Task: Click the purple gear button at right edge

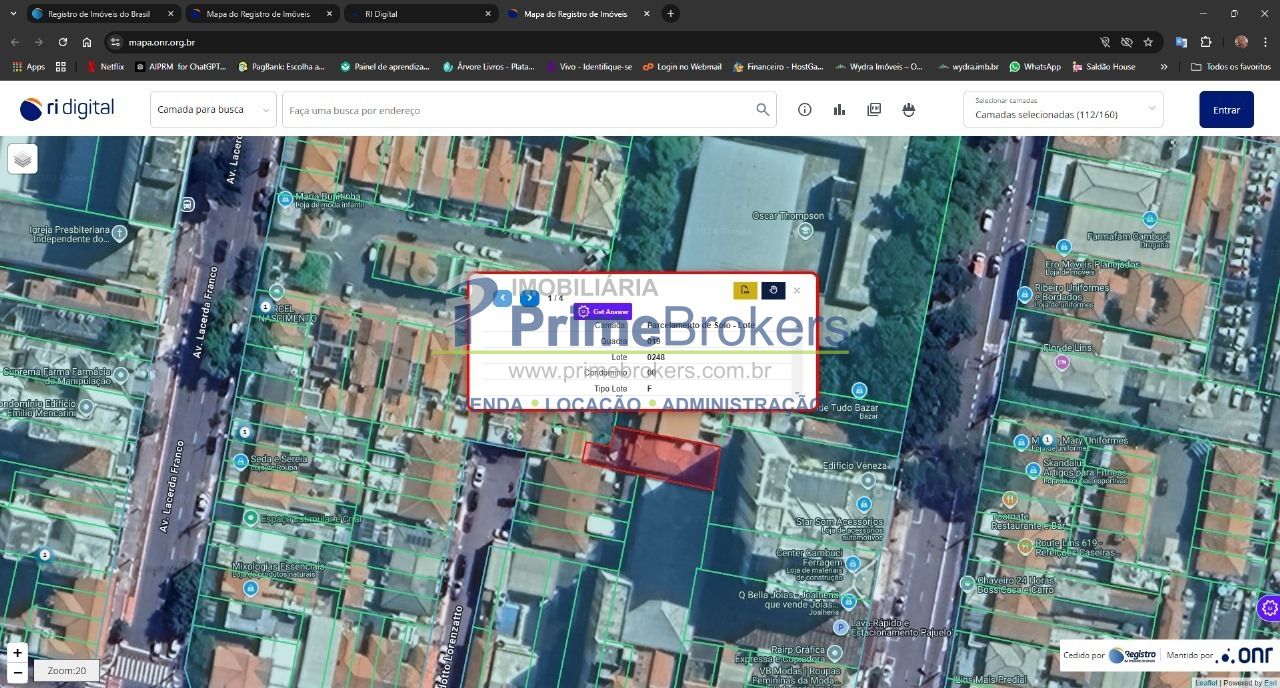Action: (x=1269, y=607)
